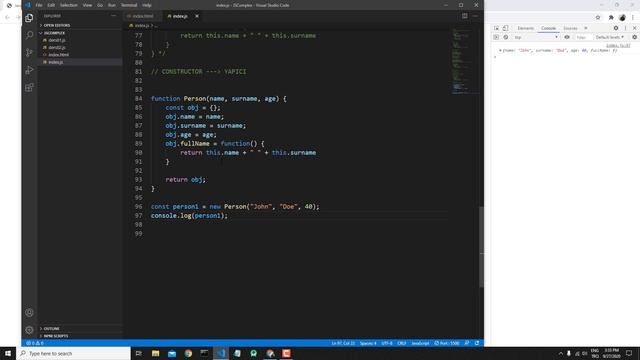Open the Accounts icon in activity bar

[29, 313]
